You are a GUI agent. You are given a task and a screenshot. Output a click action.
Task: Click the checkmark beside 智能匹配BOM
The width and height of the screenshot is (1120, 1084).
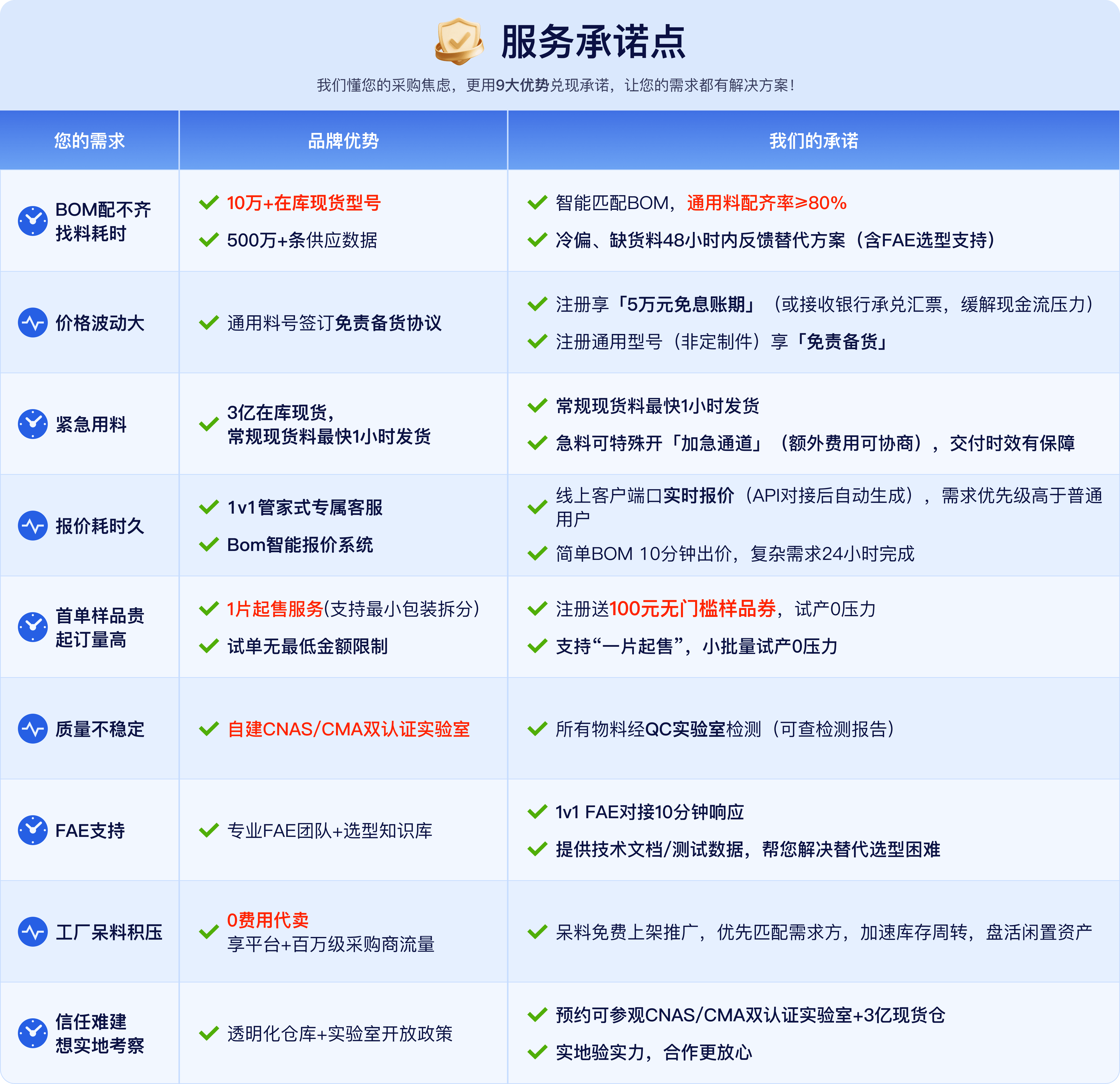pyautogui.click(x=538, y=202)
